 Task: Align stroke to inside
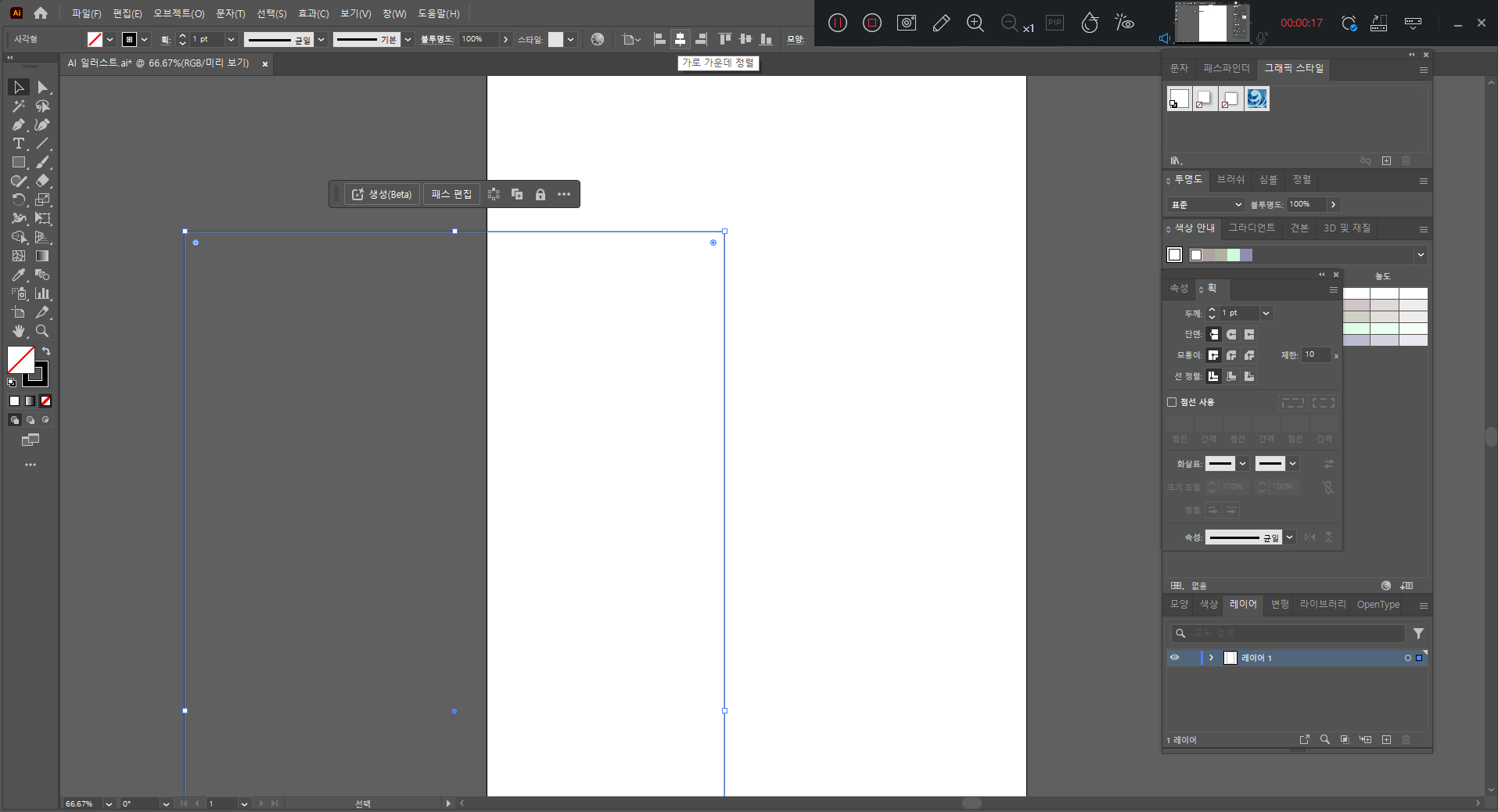pos(1231,376)
